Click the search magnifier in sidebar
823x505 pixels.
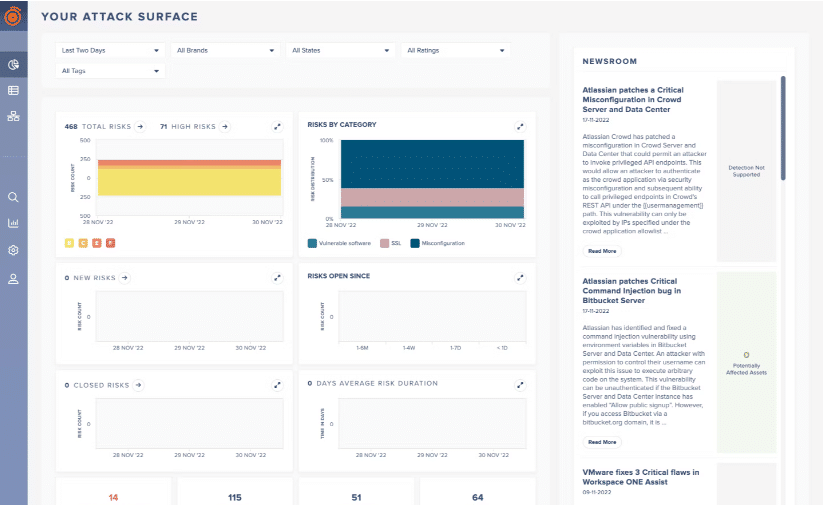14,197
